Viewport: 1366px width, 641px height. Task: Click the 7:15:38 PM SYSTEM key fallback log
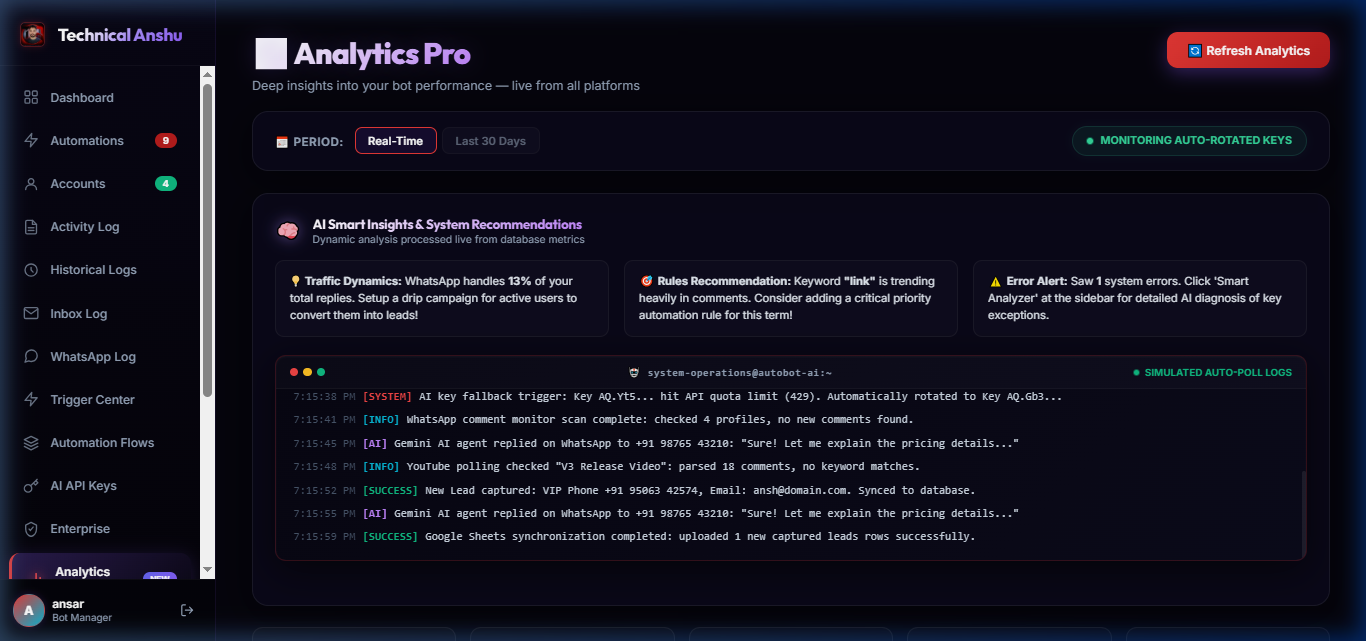(678, 397)
